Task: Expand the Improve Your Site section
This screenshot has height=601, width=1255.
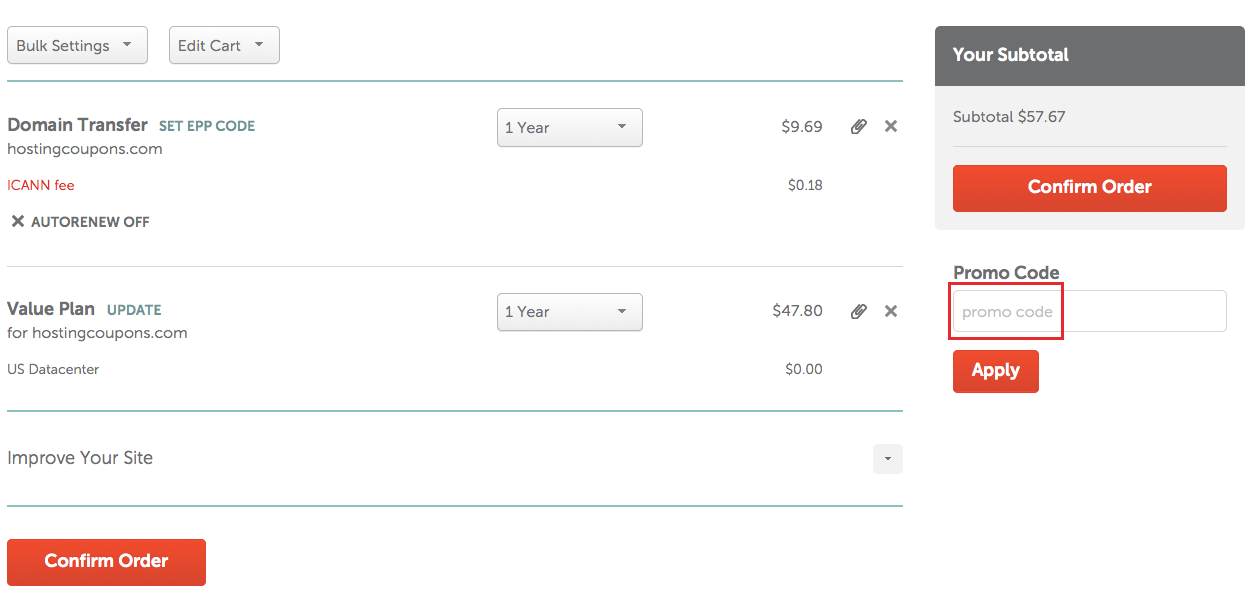Action: click(888, 459)
